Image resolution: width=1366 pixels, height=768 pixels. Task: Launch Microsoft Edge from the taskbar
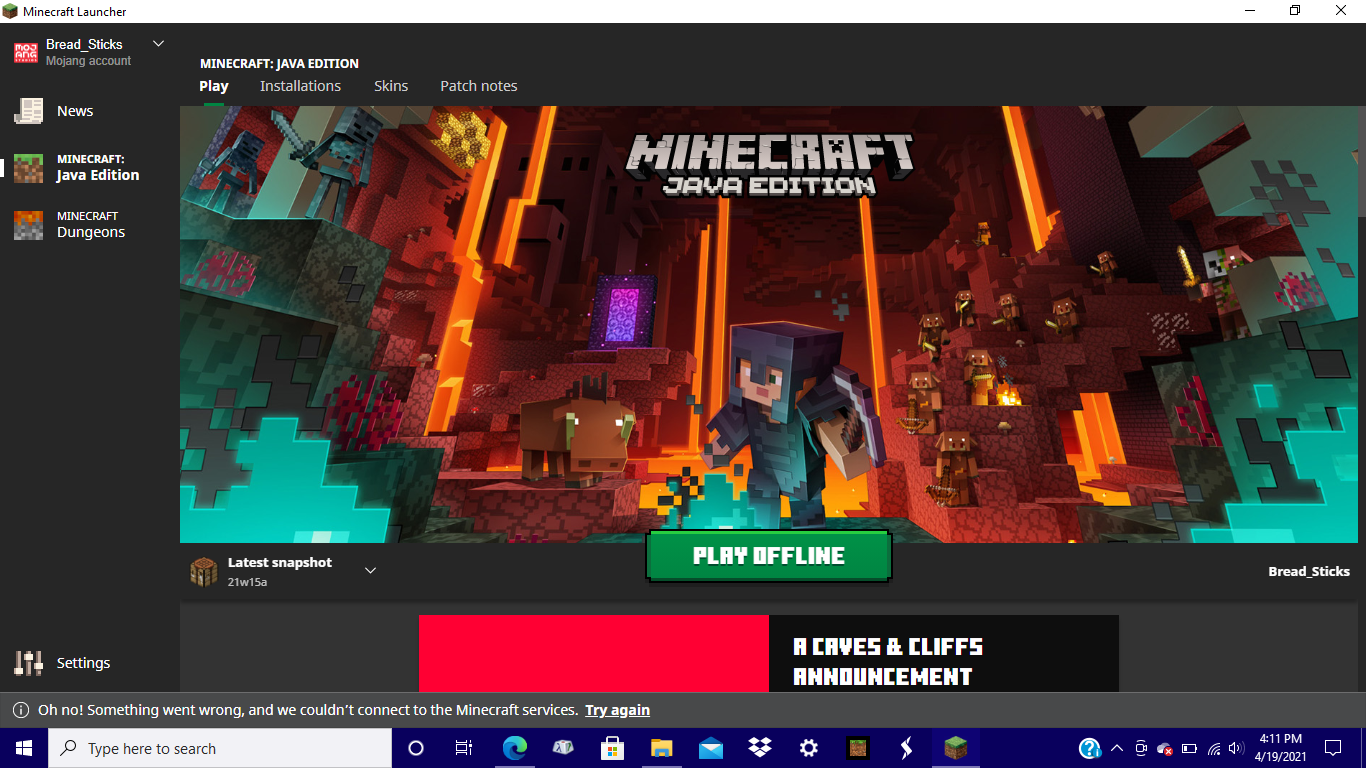tap(515, 748)
